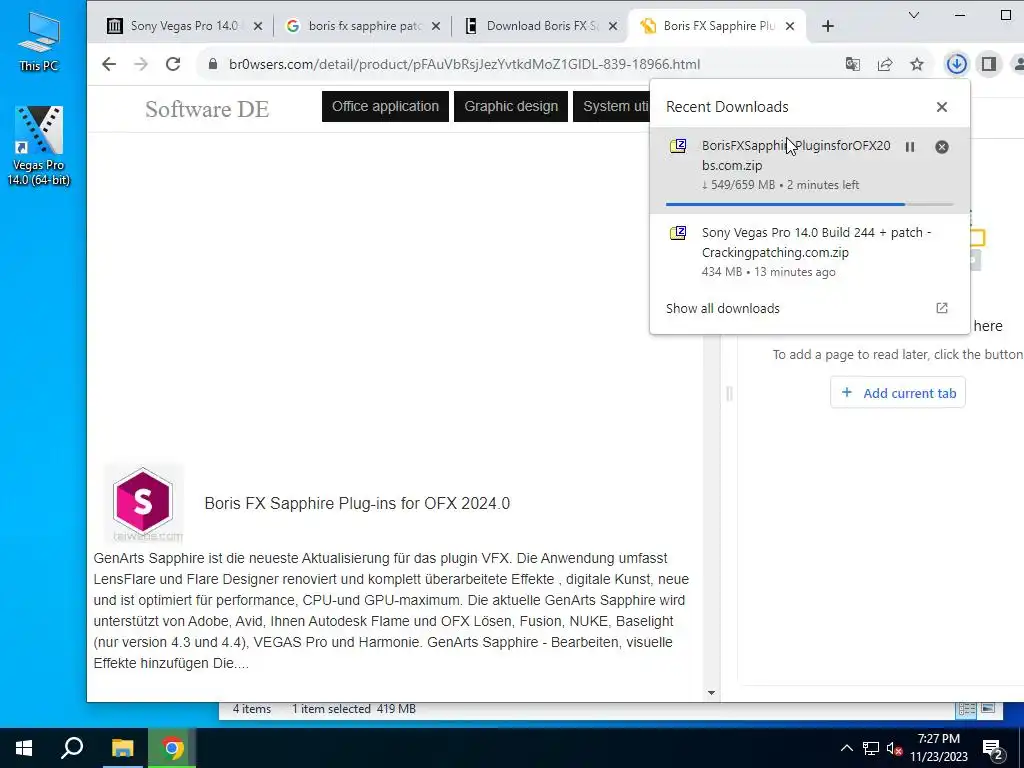
Task: Toggle the side panel icon
Action: click(989, 64)
